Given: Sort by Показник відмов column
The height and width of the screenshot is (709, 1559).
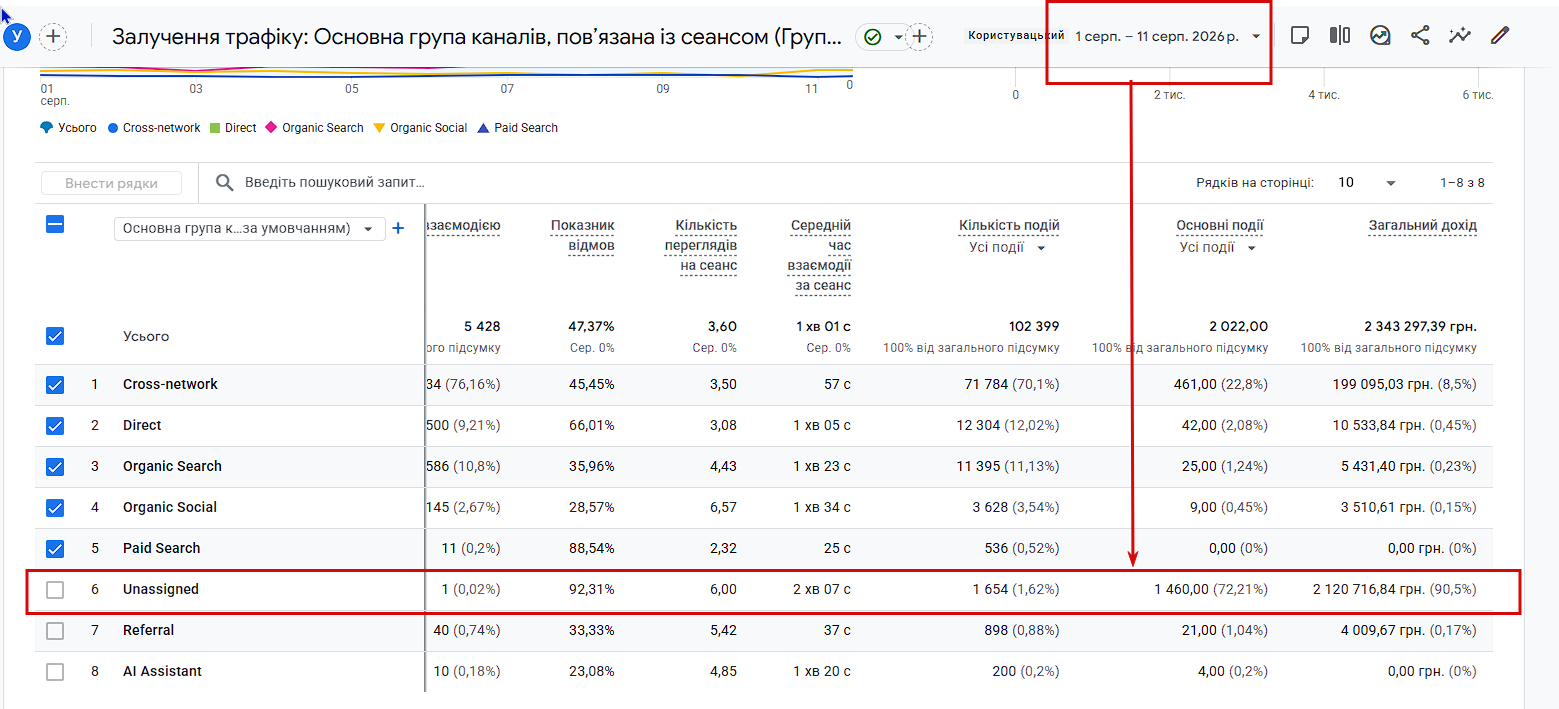Looking at the screenshot, I should coord(582,235).
